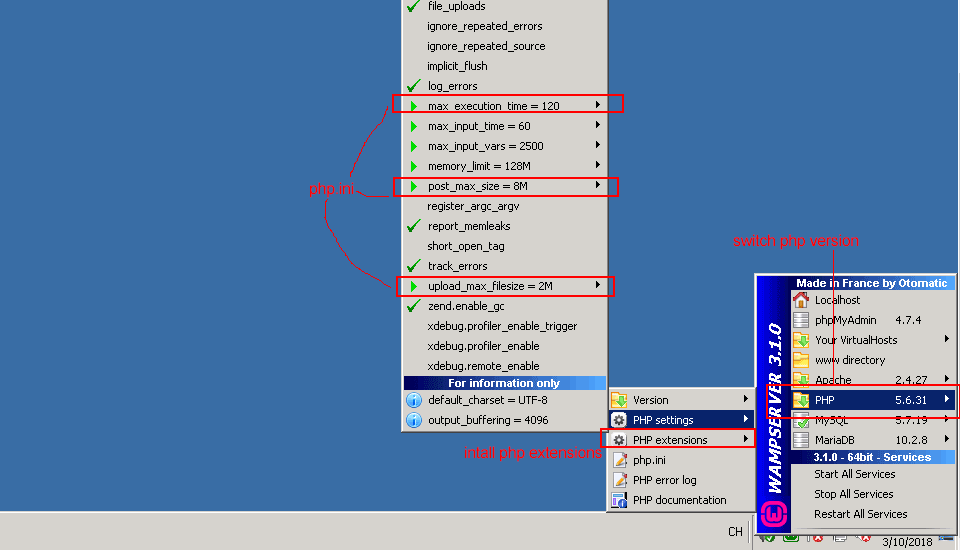Image resolution: width=960 pixels, height=550 pixels.
Task: Click the PHP documentation icon
Action: tap(619, 500)
